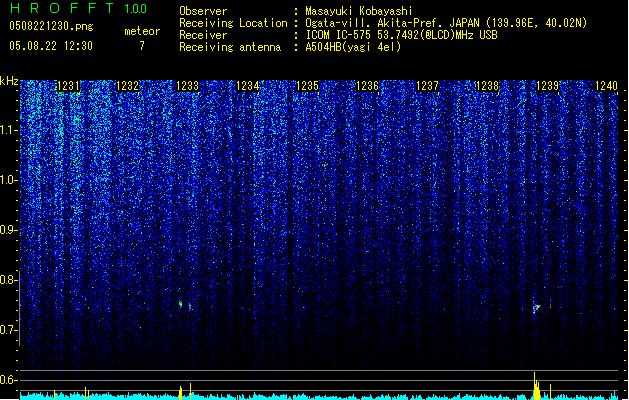The image size is (629, 400).
Task: Select the filename 0508221230.png
Action: (x=51, y=26)
